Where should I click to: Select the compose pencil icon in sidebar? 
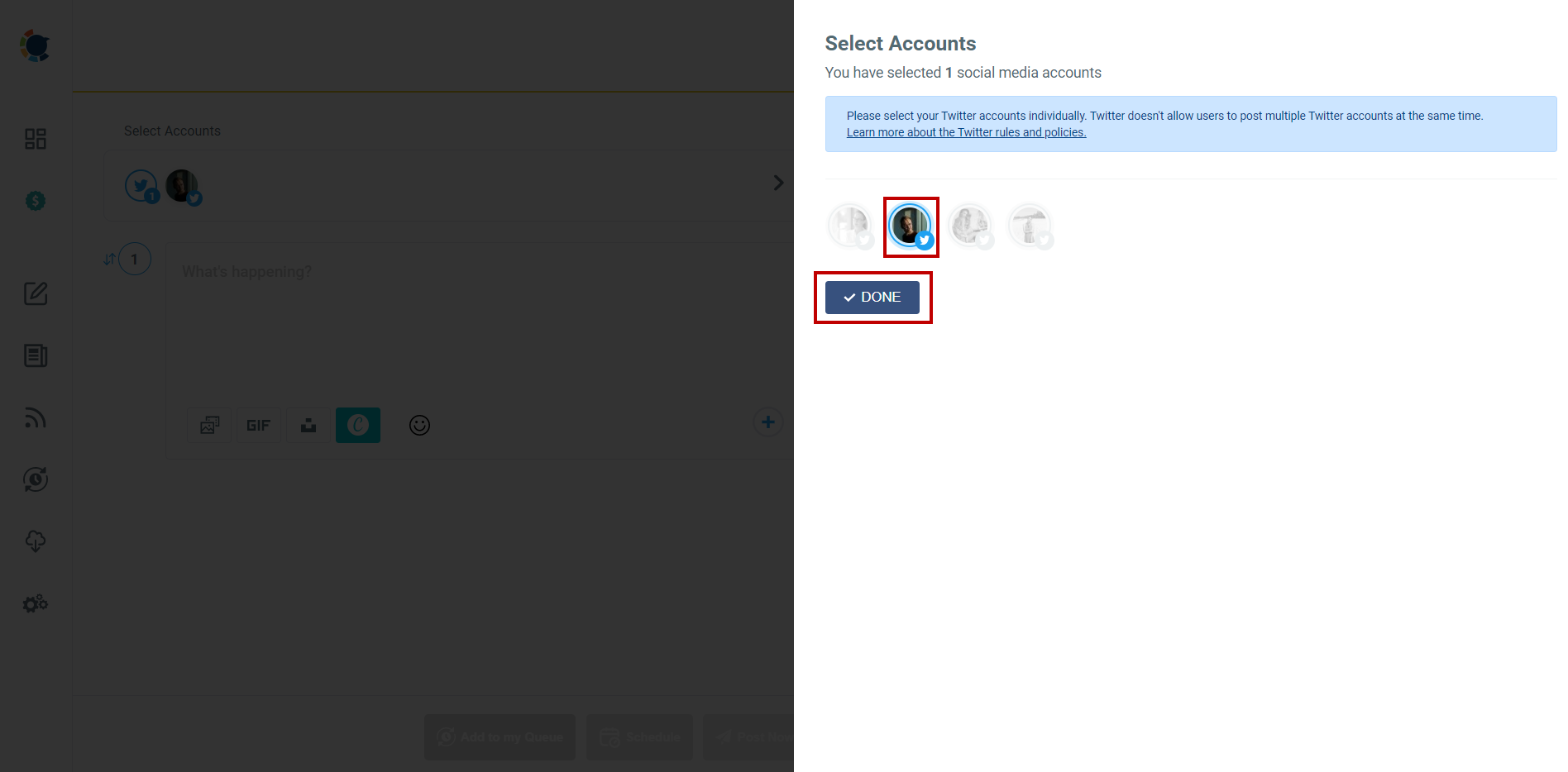click(35, 293)
